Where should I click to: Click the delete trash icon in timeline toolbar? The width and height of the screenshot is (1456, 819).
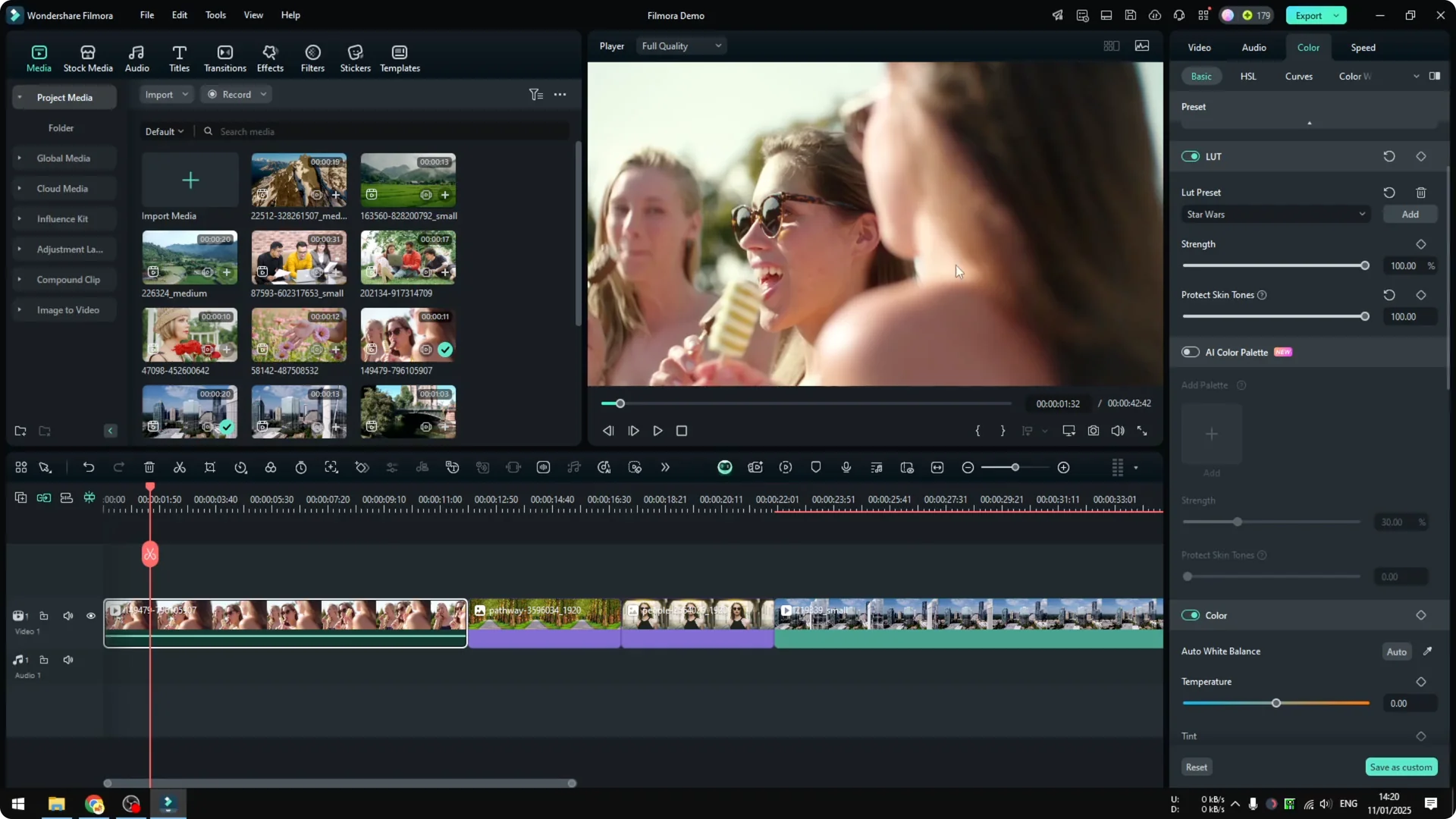point(149,468)
